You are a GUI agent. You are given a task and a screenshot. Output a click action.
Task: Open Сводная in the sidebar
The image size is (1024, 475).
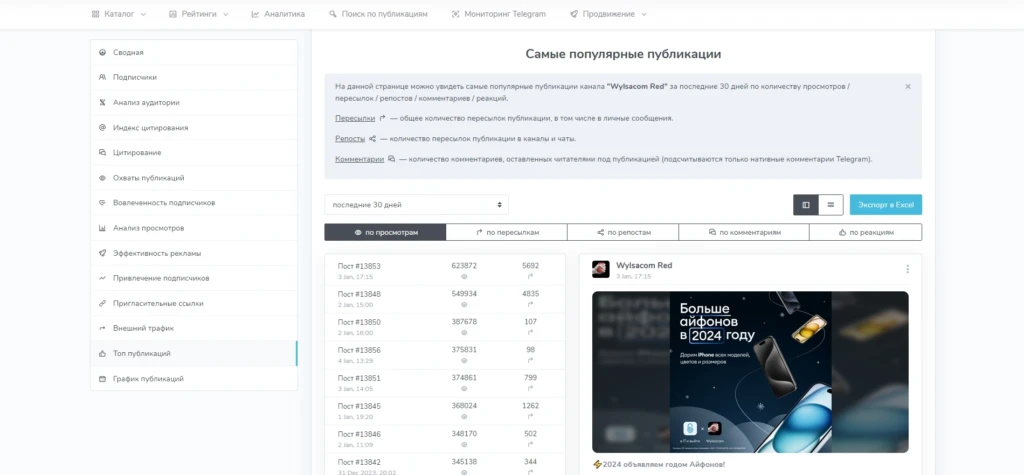click(x=193, y=52)
